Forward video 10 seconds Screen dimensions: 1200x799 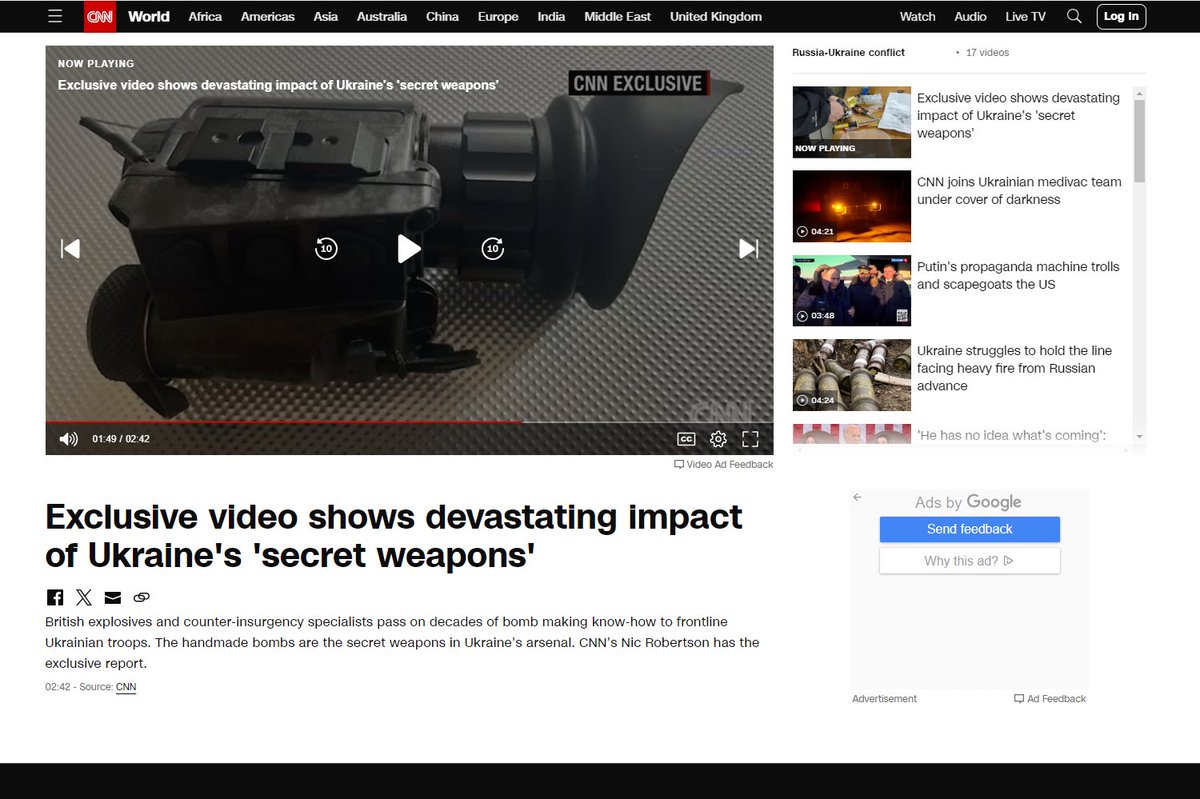click(492, 249)
